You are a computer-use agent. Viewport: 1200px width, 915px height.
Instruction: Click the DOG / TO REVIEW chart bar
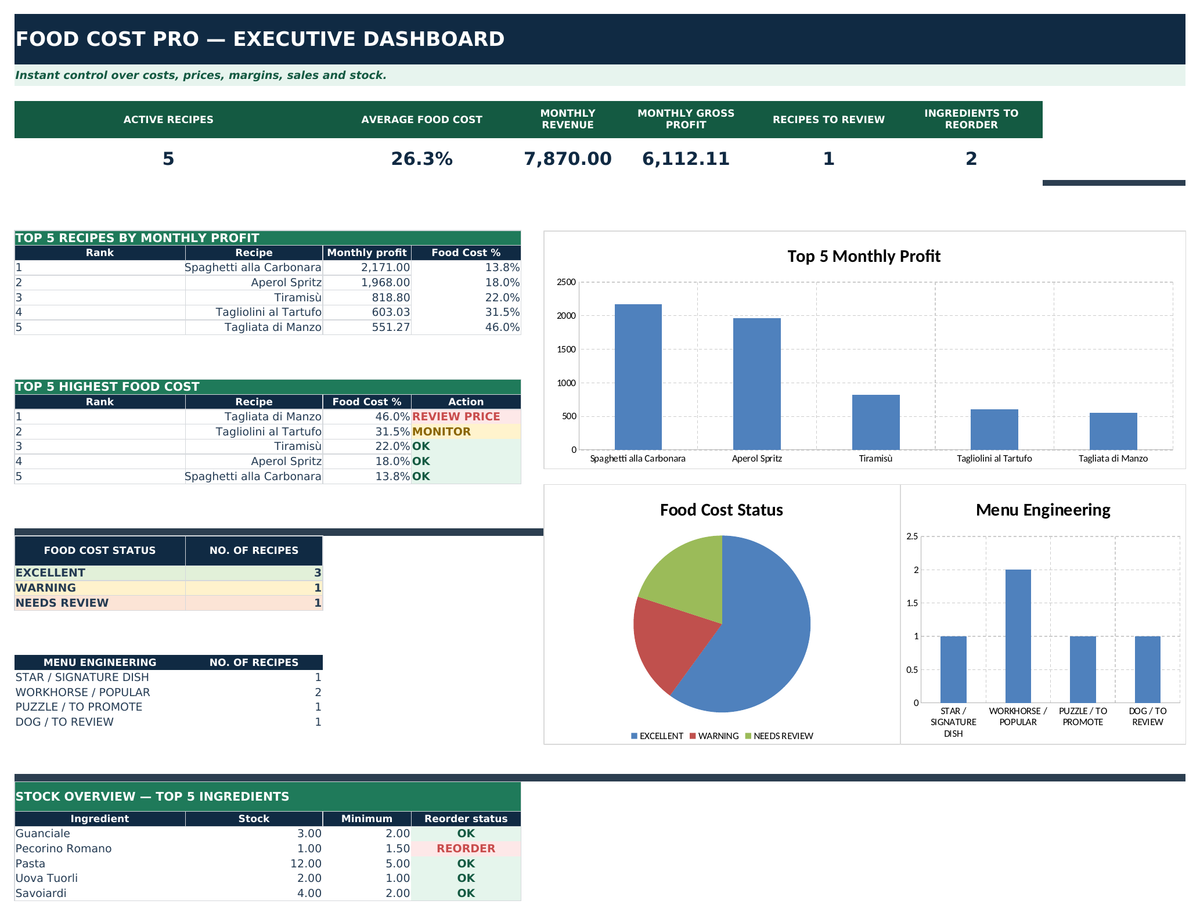1148,669
